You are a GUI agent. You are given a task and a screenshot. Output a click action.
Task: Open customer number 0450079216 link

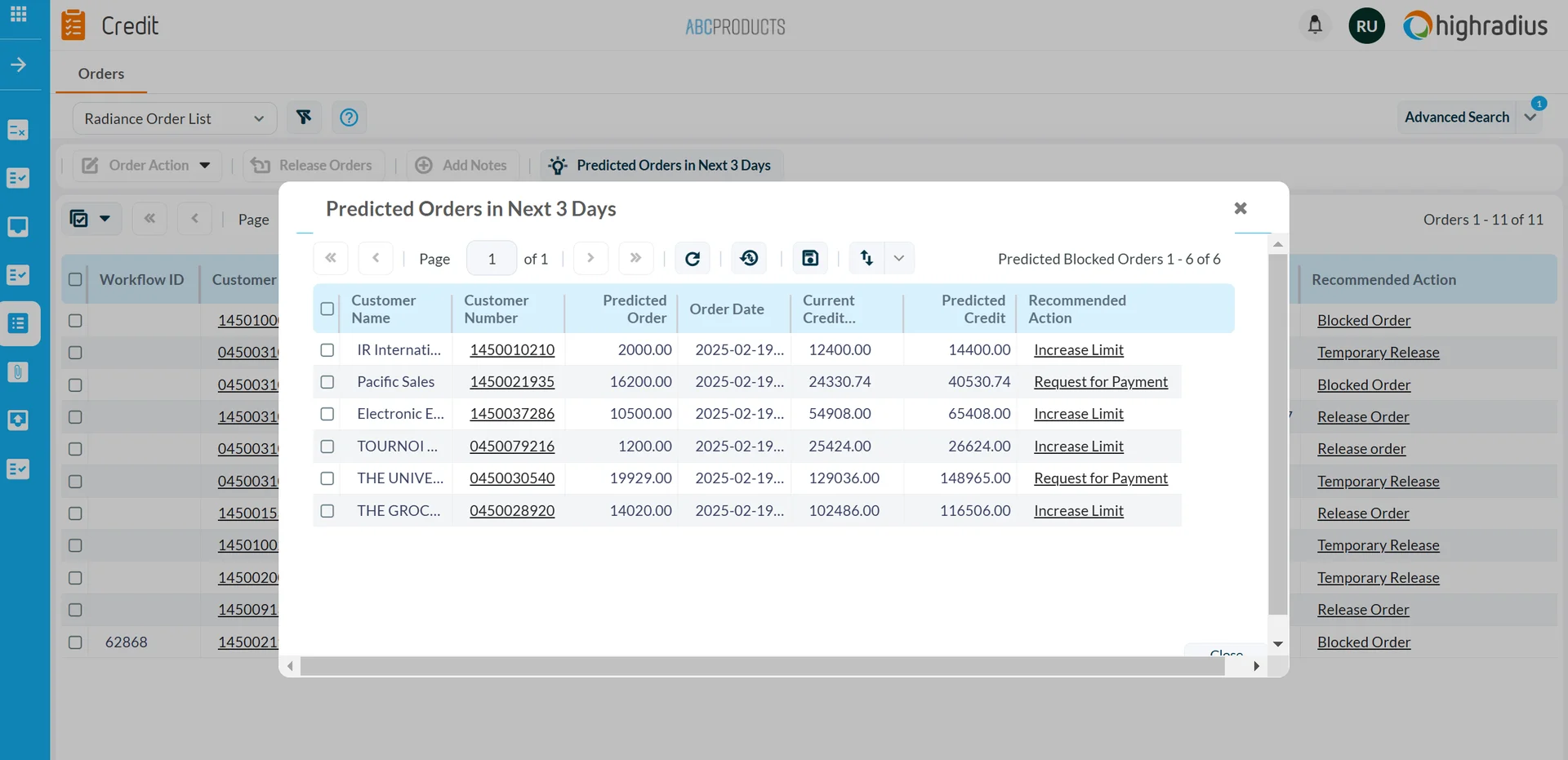point(512,446)
